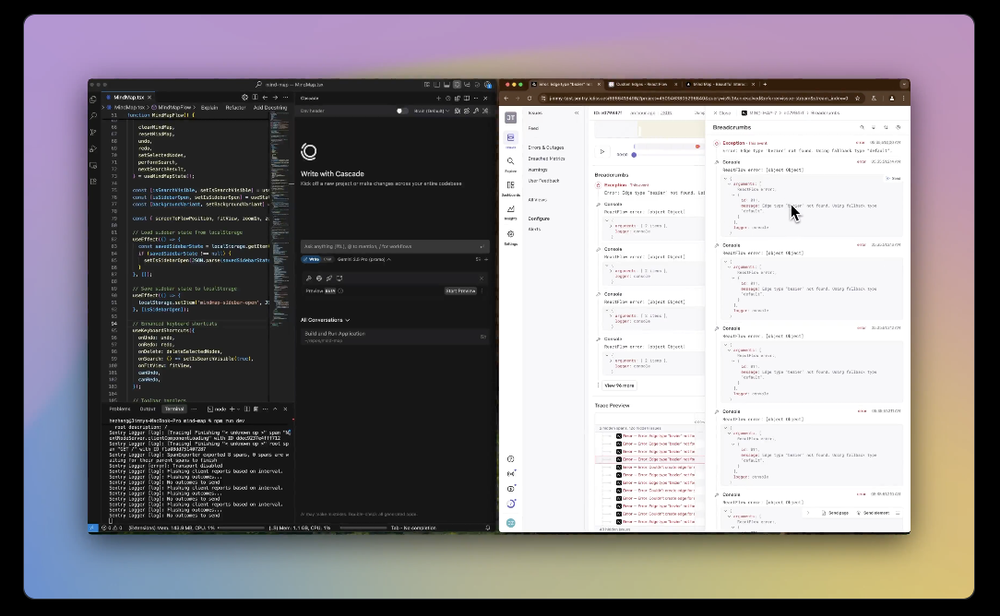The image size is (1000, 616).
Task: Reload the page in Chrome
Action: (x=529, y=98)
